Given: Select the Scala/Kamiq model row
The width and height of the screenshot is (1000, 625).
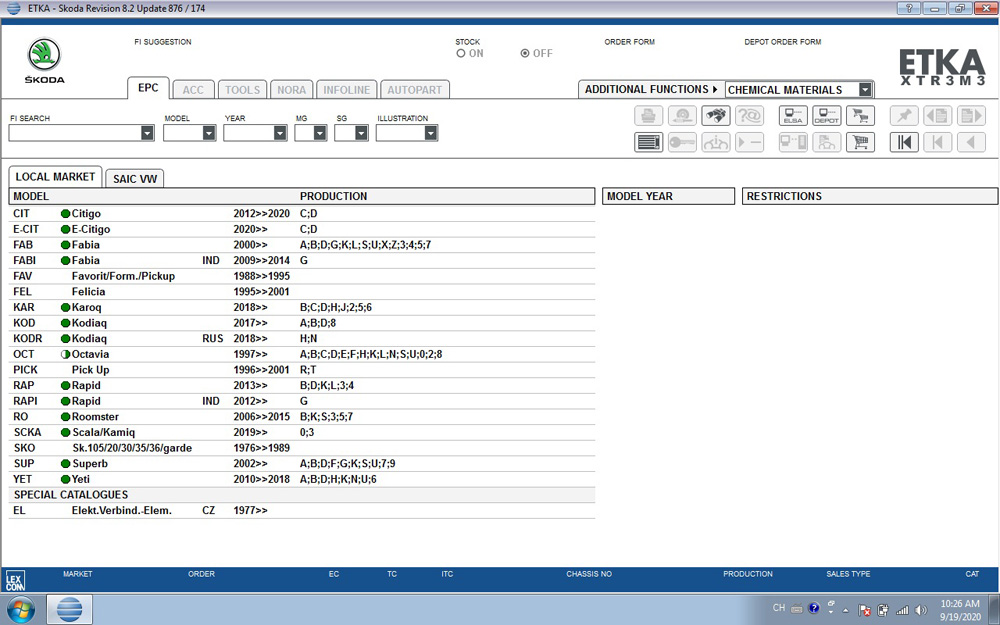Looking at the screenshot, I should click(302, 432).
